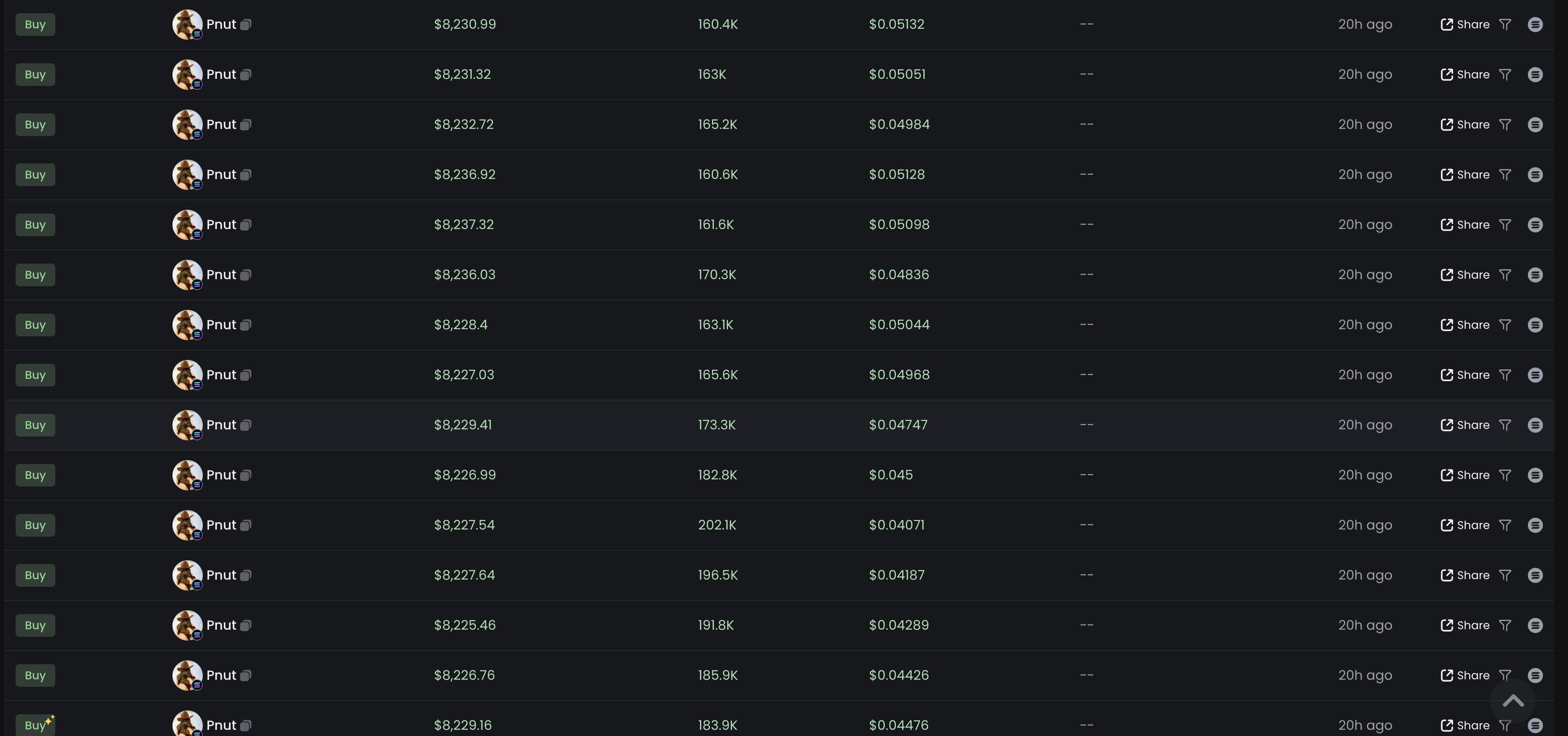Image resolution: width=1568 pixels, height=736 pixels.
Task: Click the Pnut token name on the $8,236.03 row
Action: point(221,274)
